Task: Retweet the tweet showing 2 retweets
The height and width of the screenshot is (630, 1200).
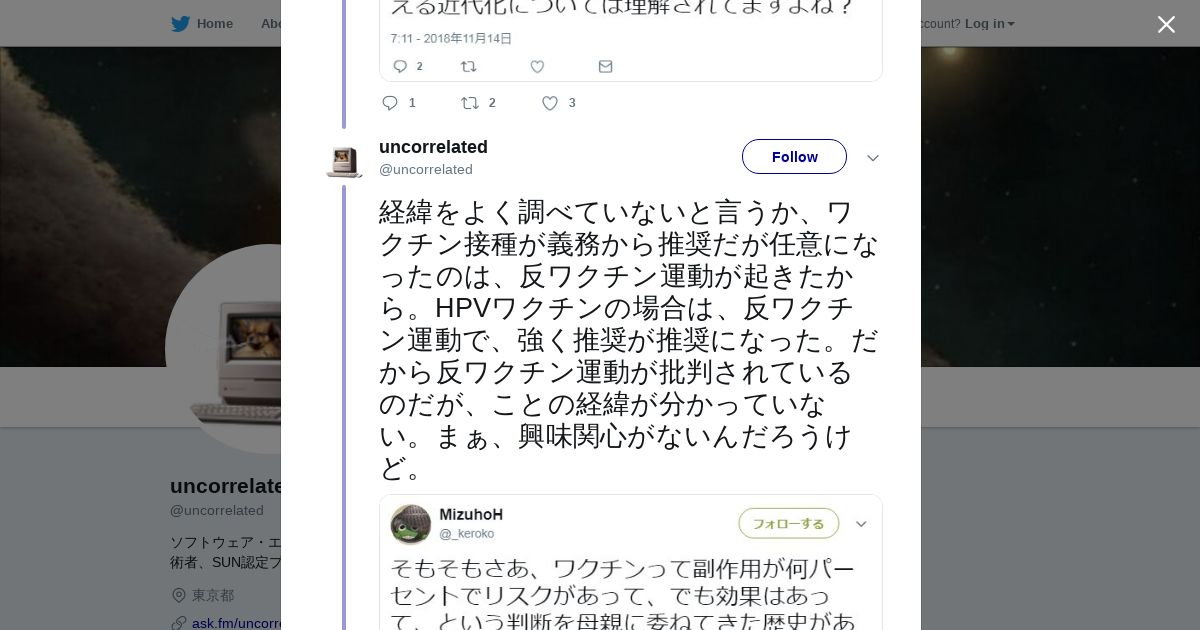Action: click(x=470, y=103)
